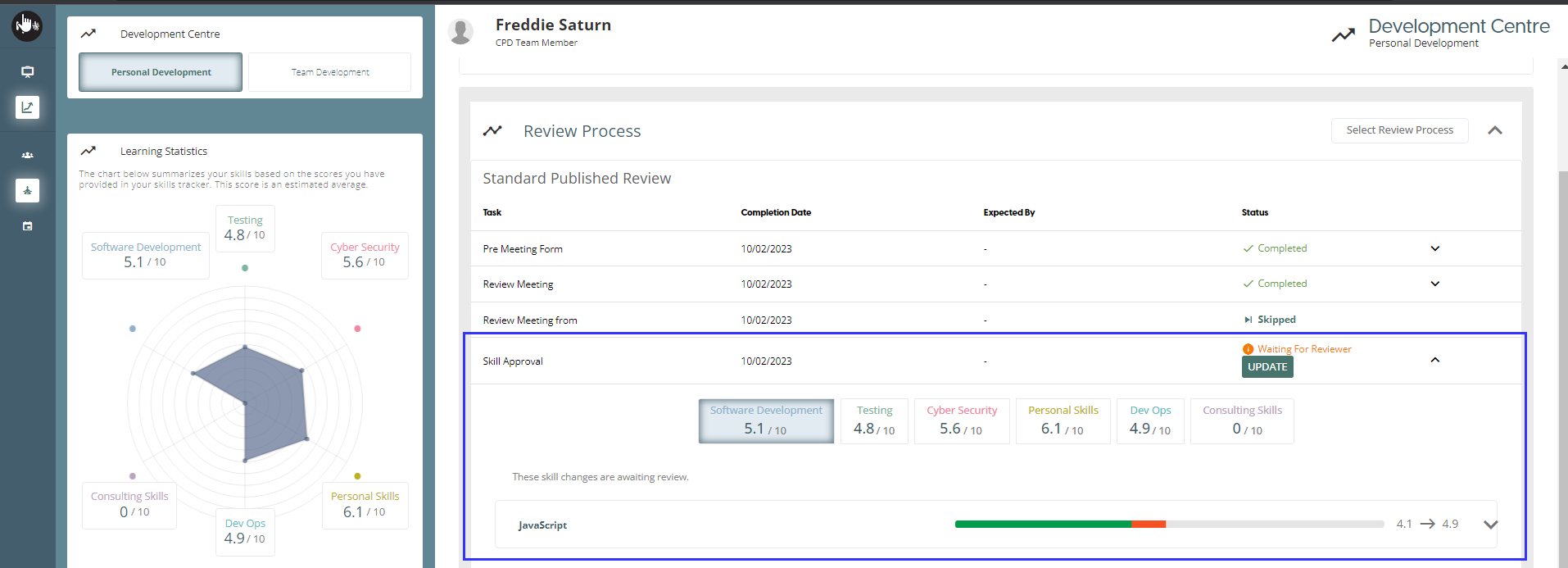The width and height of the screenshot is (1568, 568).
Task: Open the presentation board sidebar icon
Action: [27, 72]
